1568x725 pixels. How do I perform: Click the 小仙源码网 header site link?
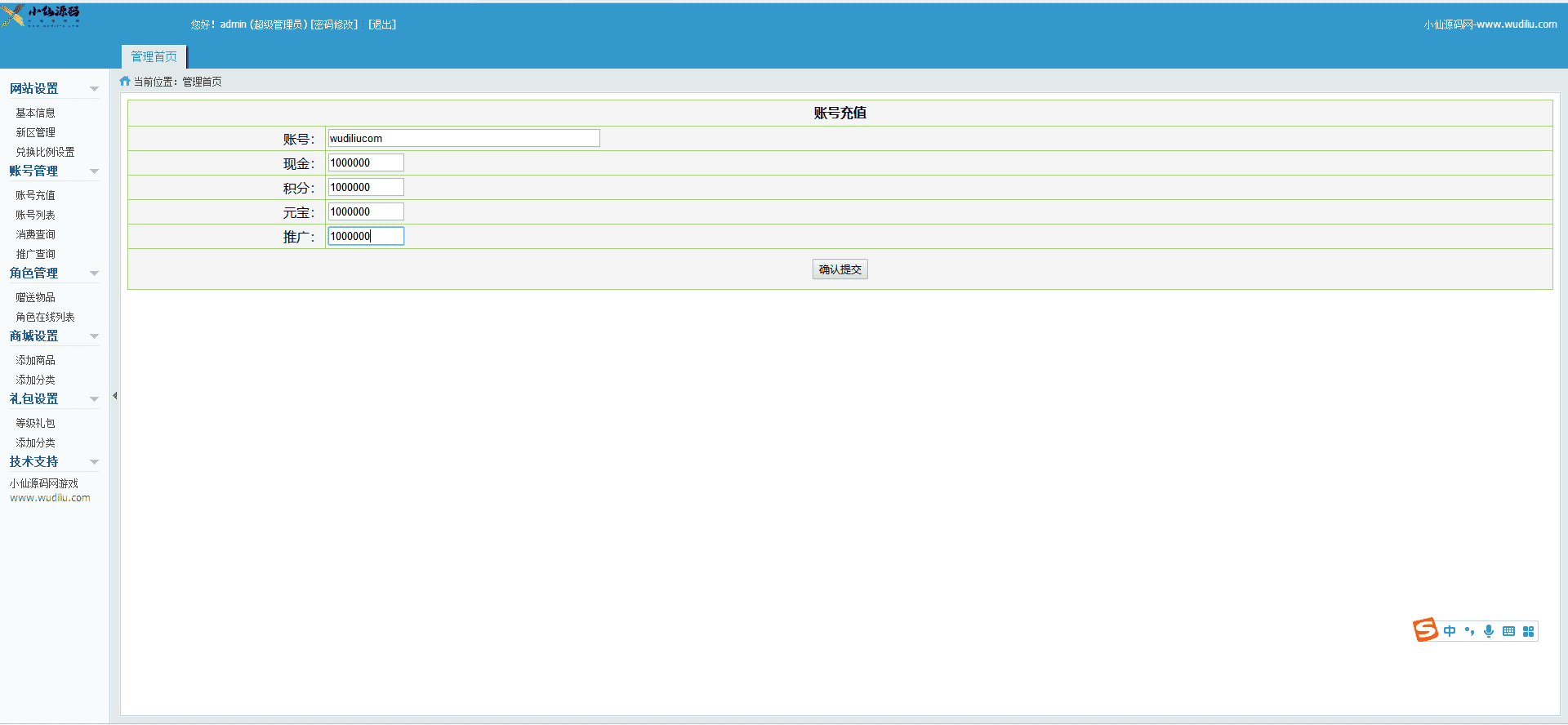pos(1490,24)
